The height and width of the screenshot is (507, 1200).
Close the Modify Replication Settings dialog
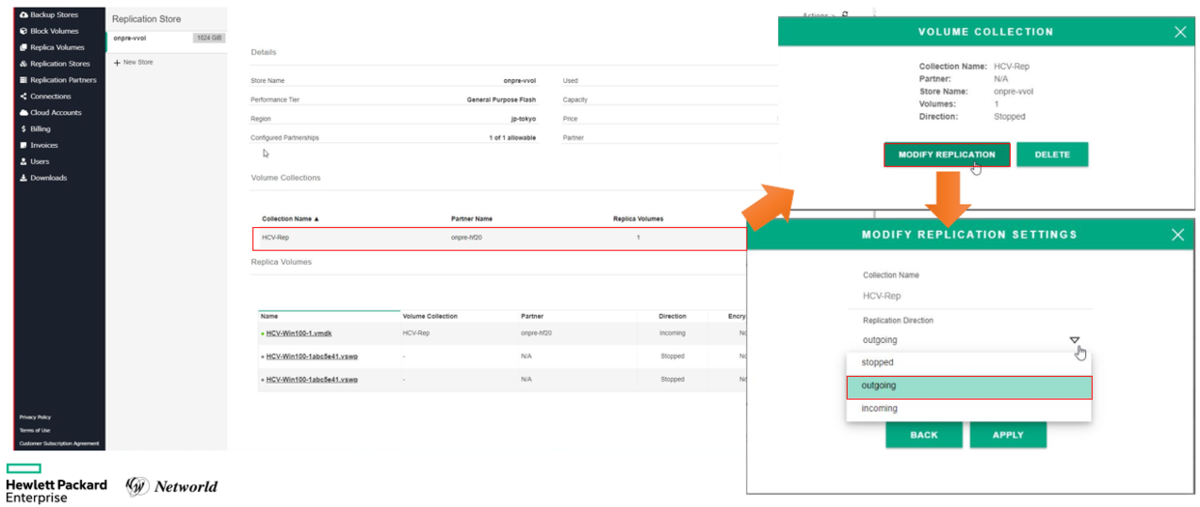point(1177,234)
